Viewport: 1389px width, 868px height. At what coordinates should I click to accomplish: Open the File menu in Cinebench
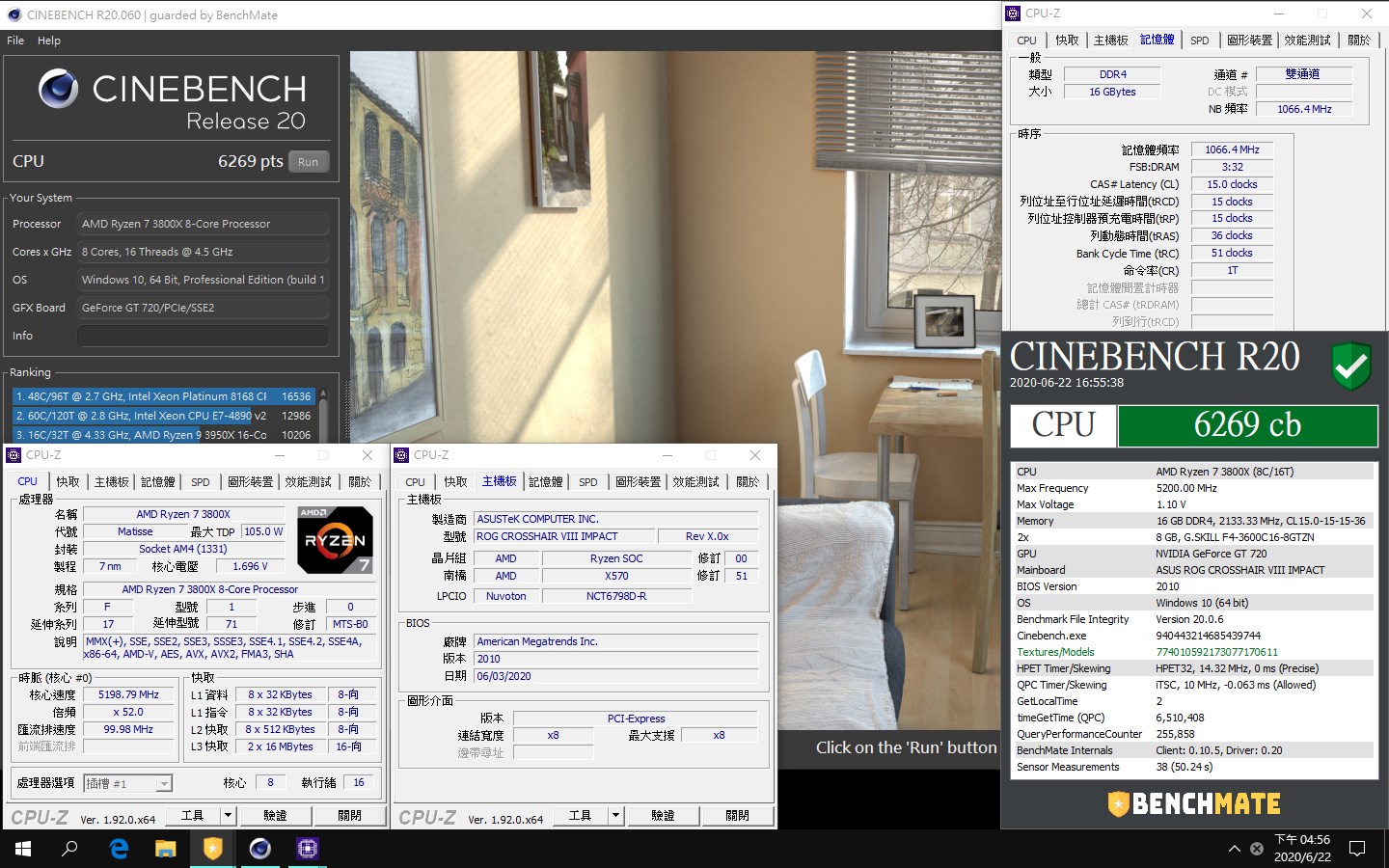[x=15, y=41]
